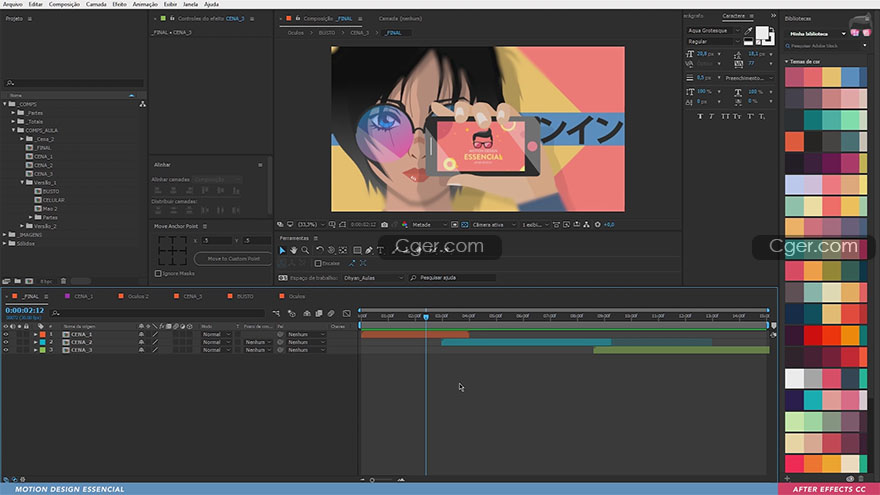The height and width of the screenshot is (495, 880).
Task: Open the Animação menu
Action: [145, 4]
